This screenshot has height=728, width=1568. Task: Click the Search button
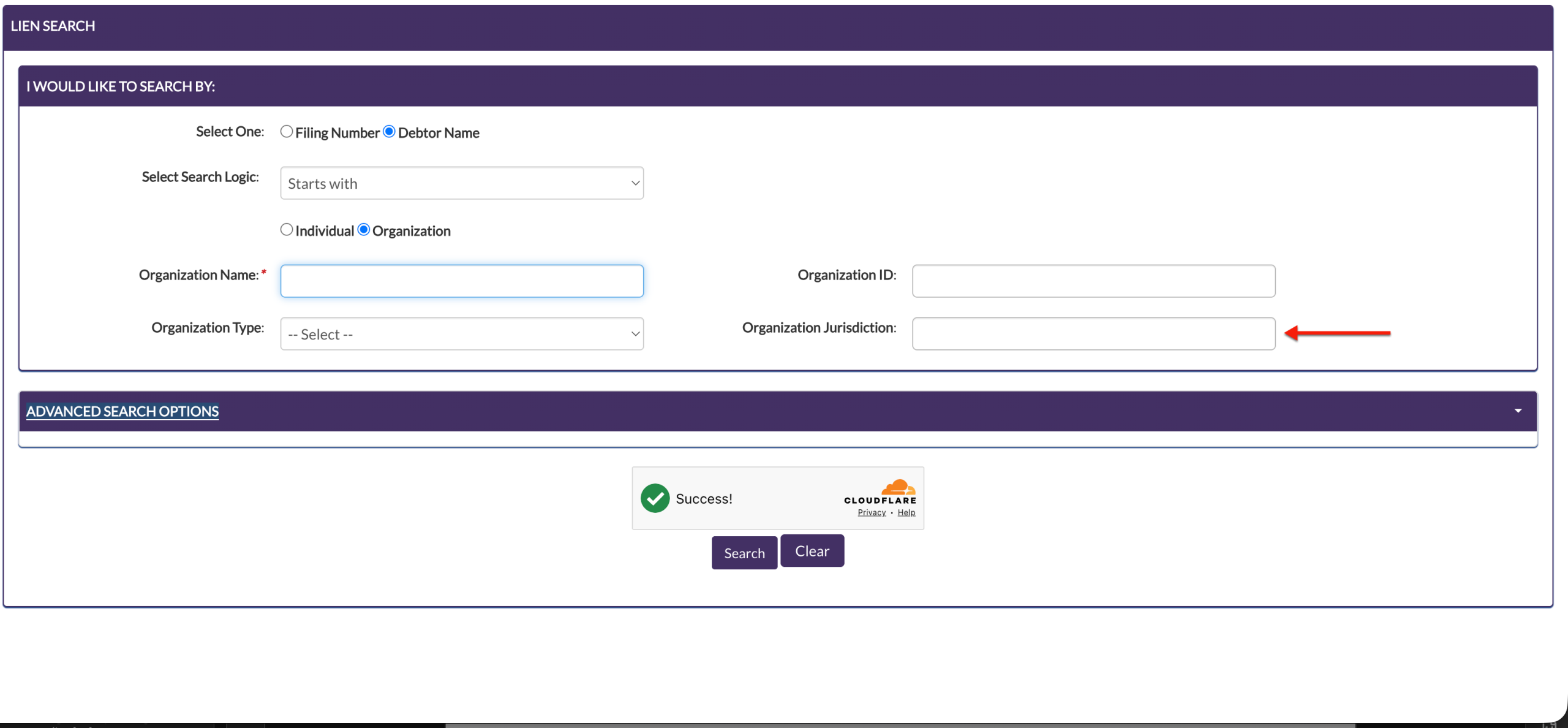744,553
